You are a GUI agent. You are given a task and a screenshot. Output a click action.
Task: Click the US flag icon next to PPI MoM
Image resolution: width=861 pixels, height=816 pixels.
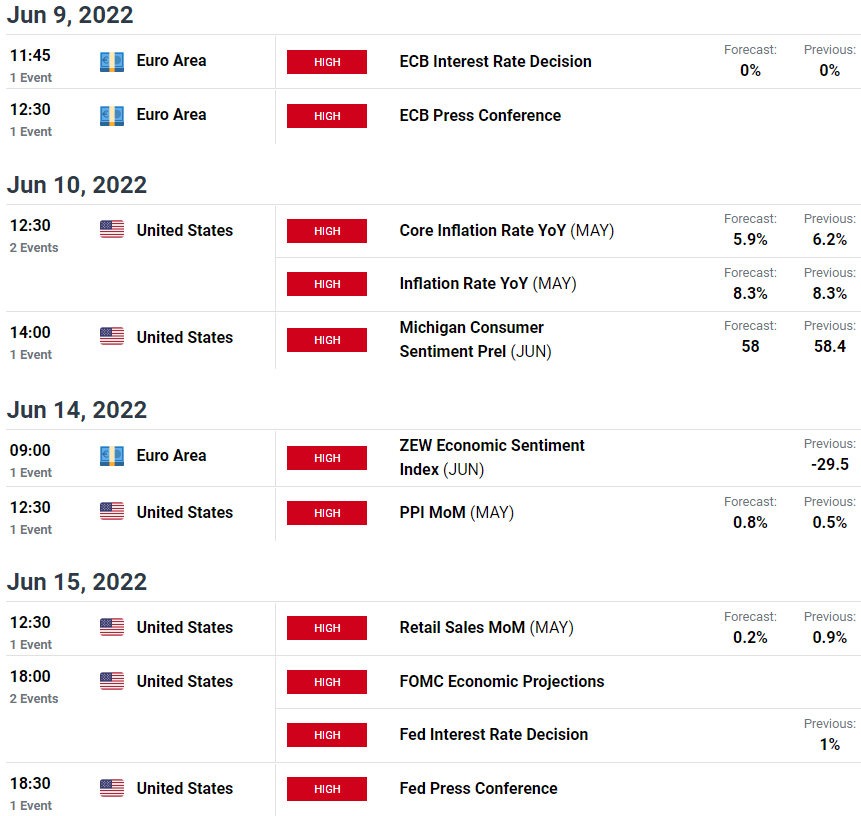coord(111,511)
